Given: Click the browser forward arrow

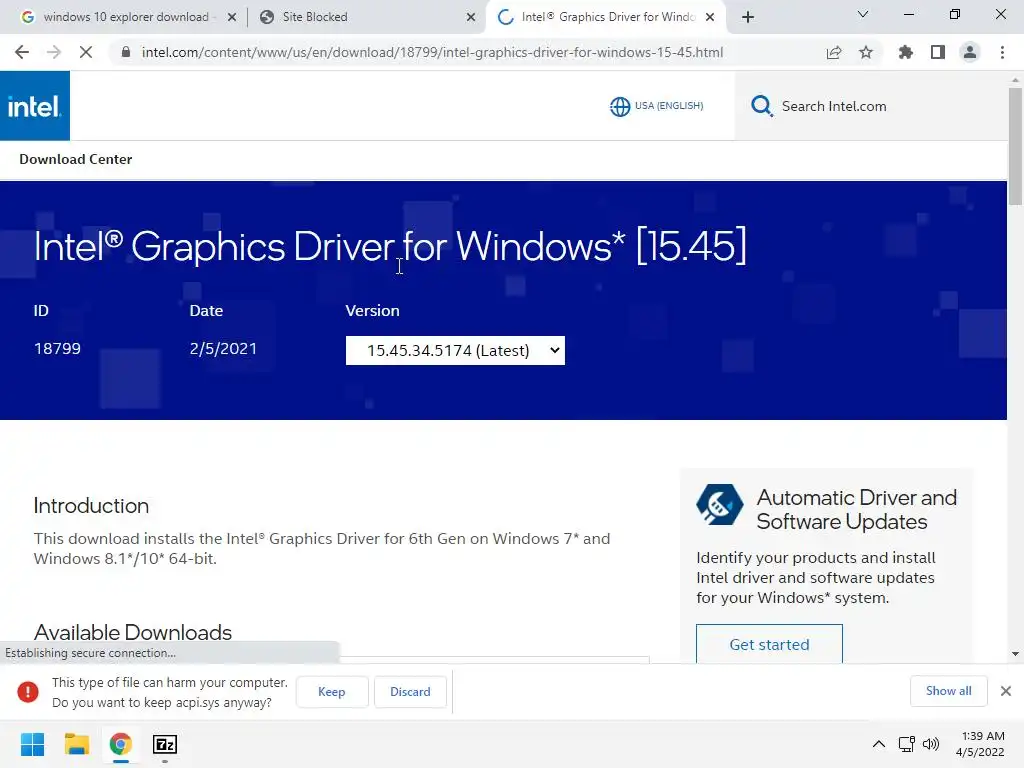Looking at the screenshot, I should [x=54, y=52].
